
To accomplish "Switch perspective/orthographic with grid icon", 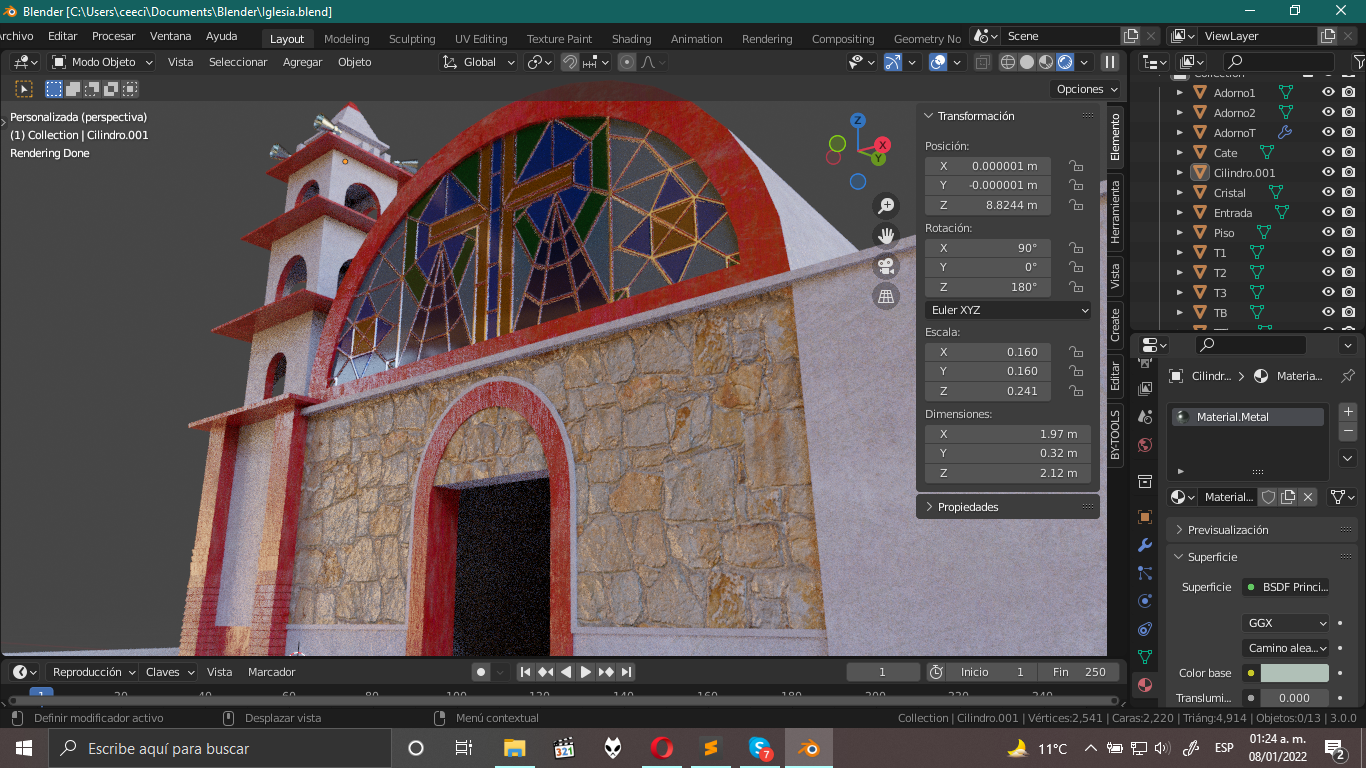I will coord(886,296).
